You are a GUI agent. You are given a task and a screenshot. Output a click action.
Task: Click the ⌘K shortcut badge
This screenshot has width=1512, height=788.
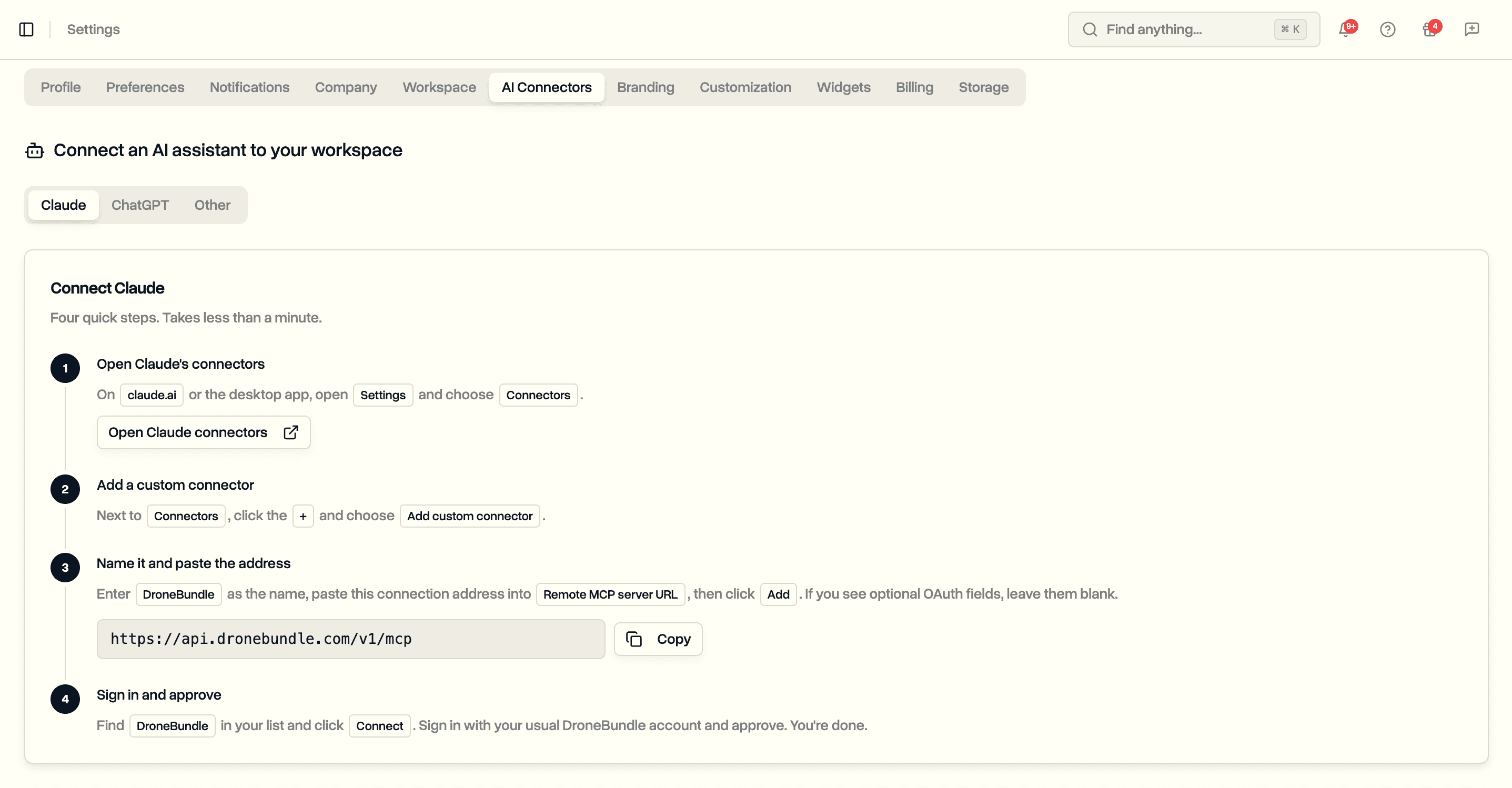(1290, 29)
